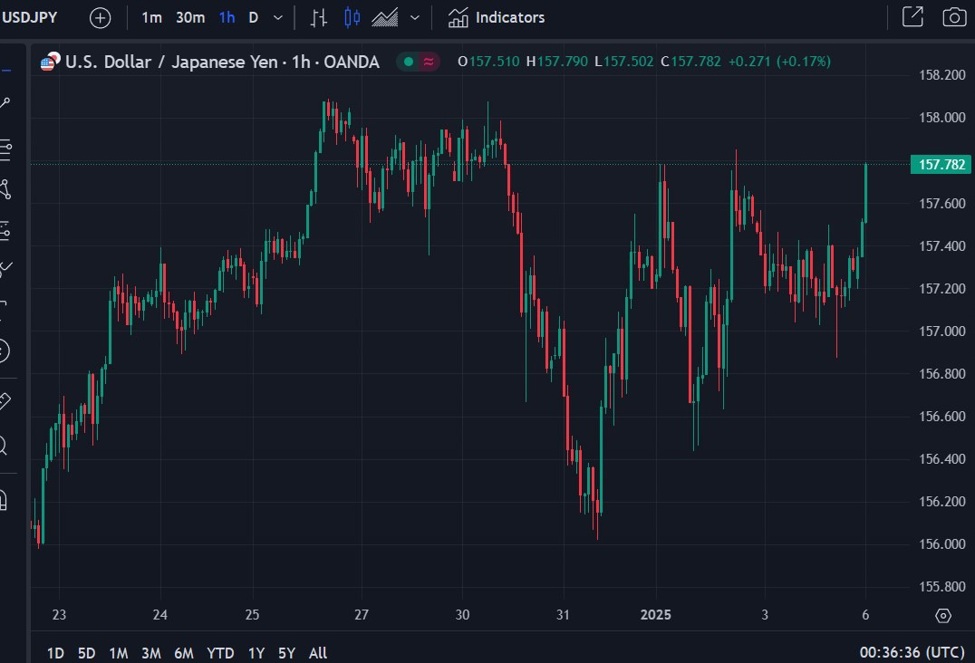Select the area chart style icon
The image size is (975, 663).
point(385,17)
